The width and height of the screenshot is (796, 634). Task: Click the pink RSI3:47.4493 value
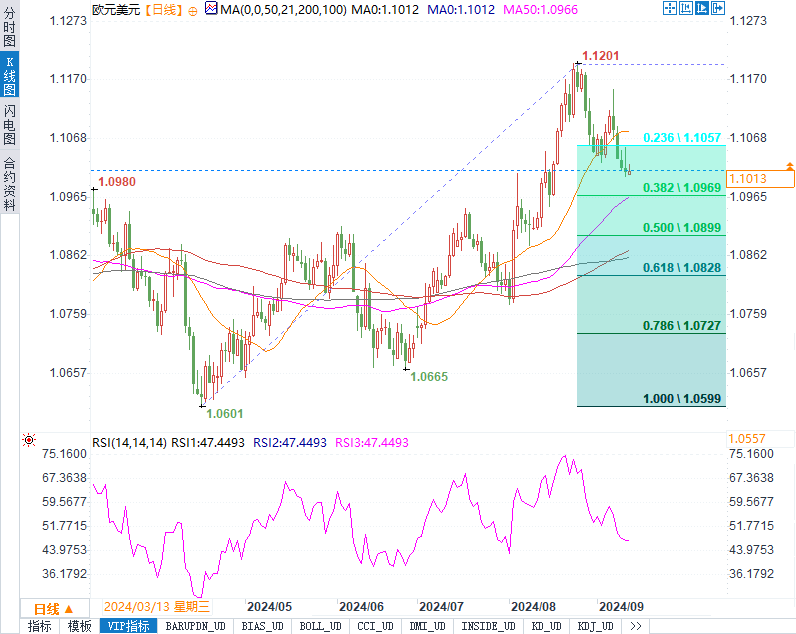372,443
